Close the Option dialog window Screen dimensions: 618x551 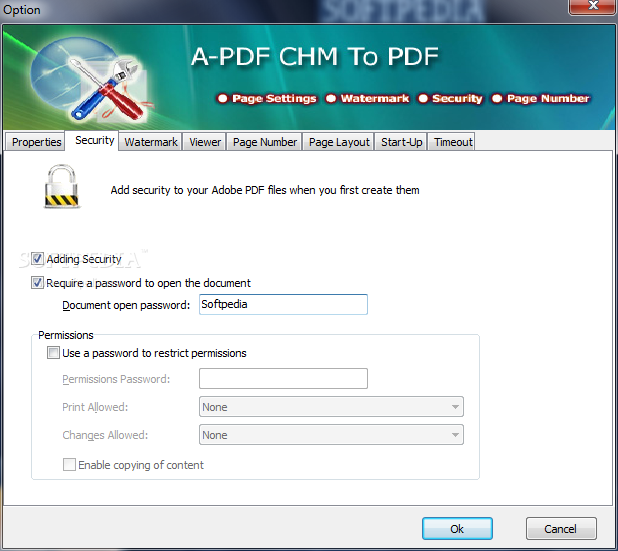(592, 6)
